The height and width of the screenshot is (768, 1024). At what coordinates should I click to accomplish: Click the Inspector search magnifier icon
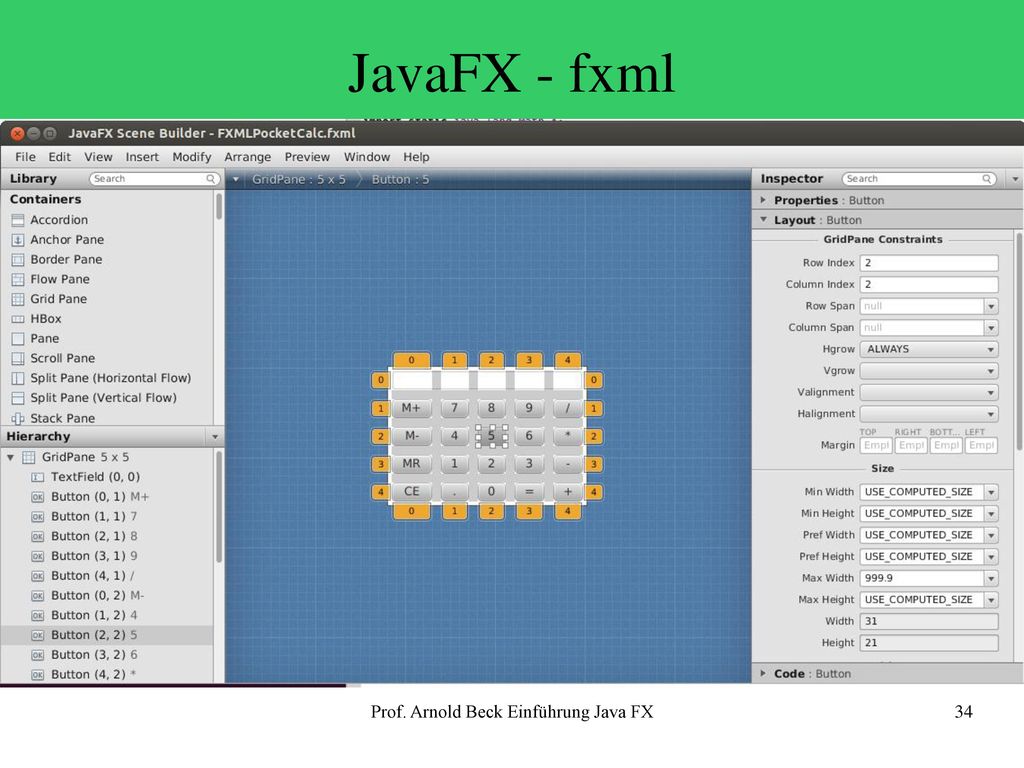(987, 179)
